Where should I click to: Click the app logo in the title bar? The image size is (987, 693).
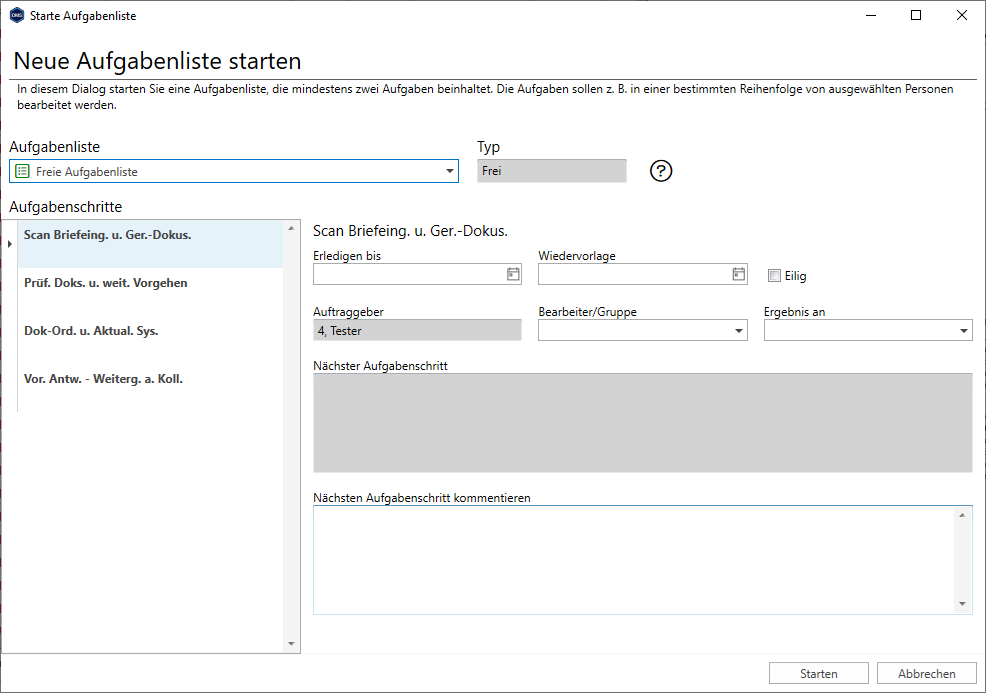(x=16, y=15)
